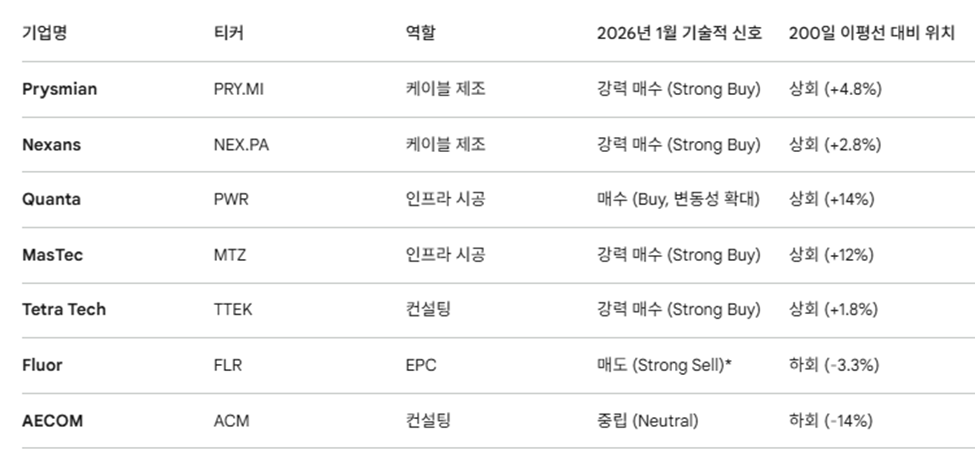The height and width of the screenshot is (468, 975).
Task: Select the Prysmian company name cell
Action: (x=60, y=89)
